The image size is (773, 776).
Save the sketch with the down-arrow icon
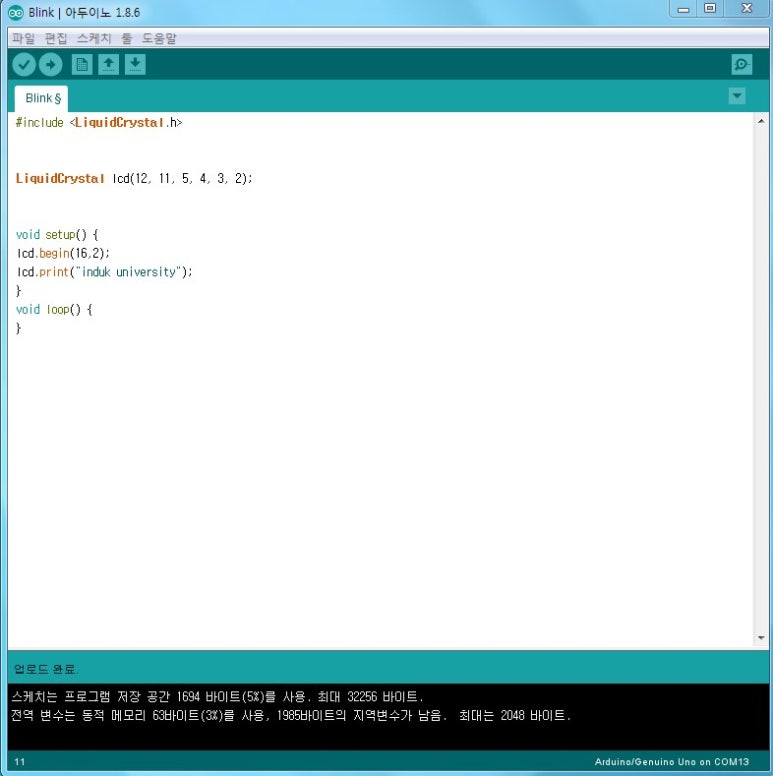point(135,64)
